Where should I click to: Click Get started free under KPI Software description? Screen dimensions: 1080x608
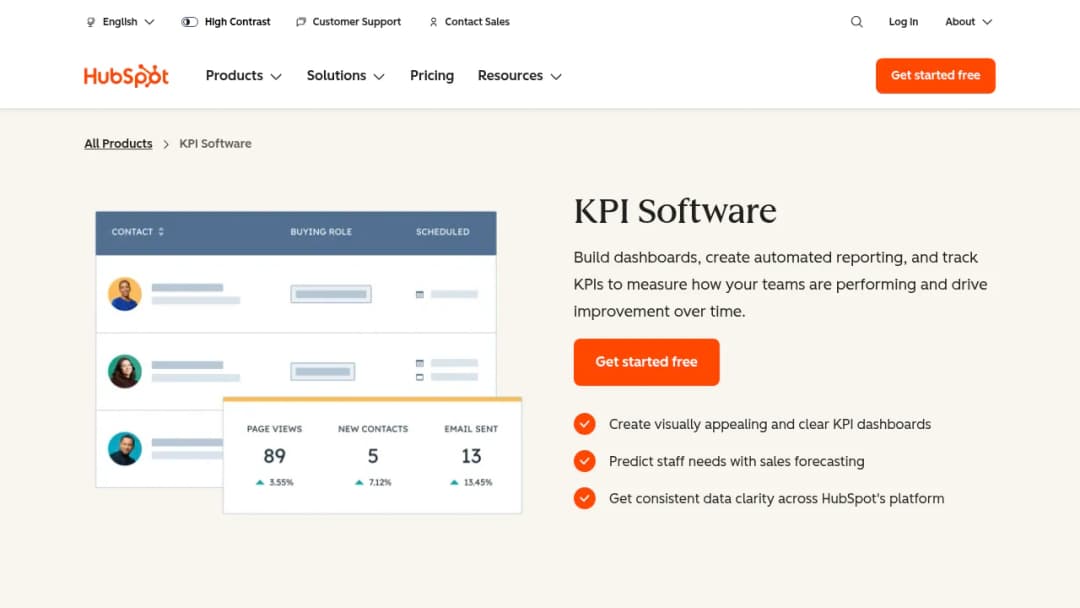tap(646, 362)
